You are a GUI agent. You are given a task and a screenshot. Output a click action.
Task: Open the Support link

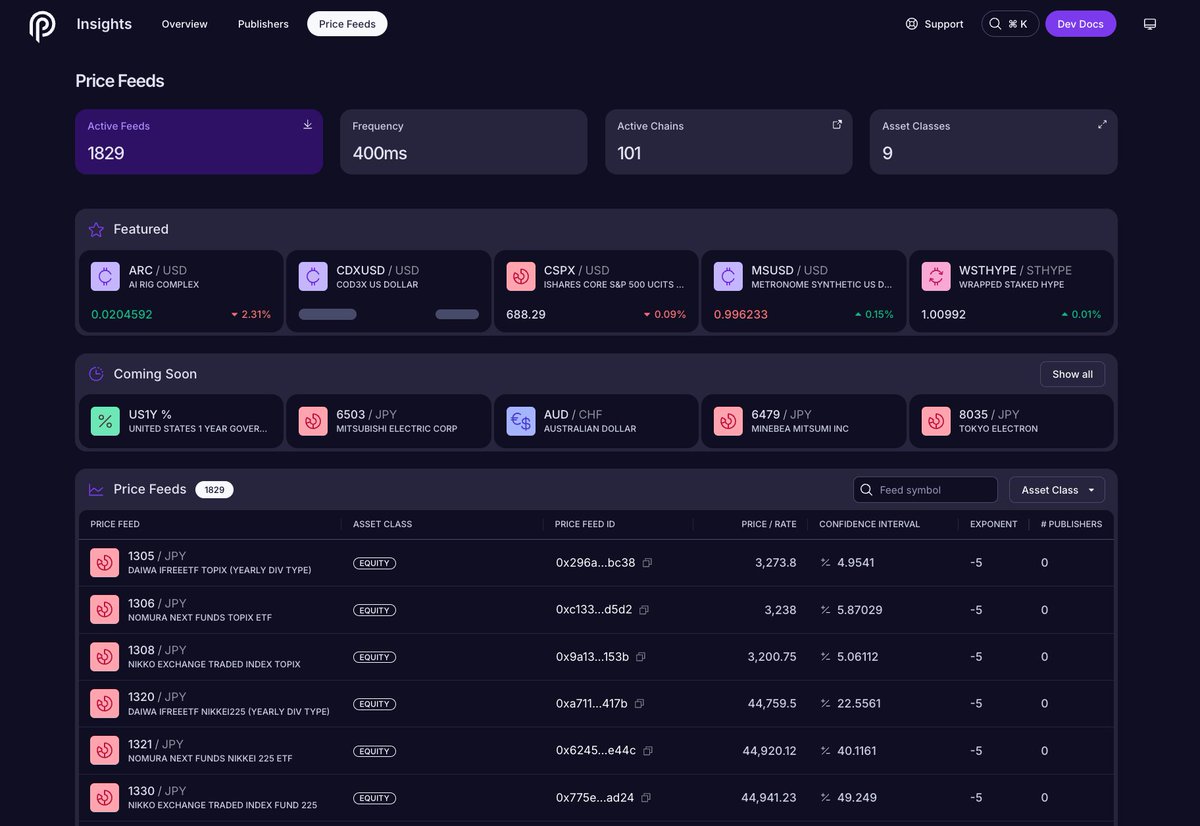point(934,24)
